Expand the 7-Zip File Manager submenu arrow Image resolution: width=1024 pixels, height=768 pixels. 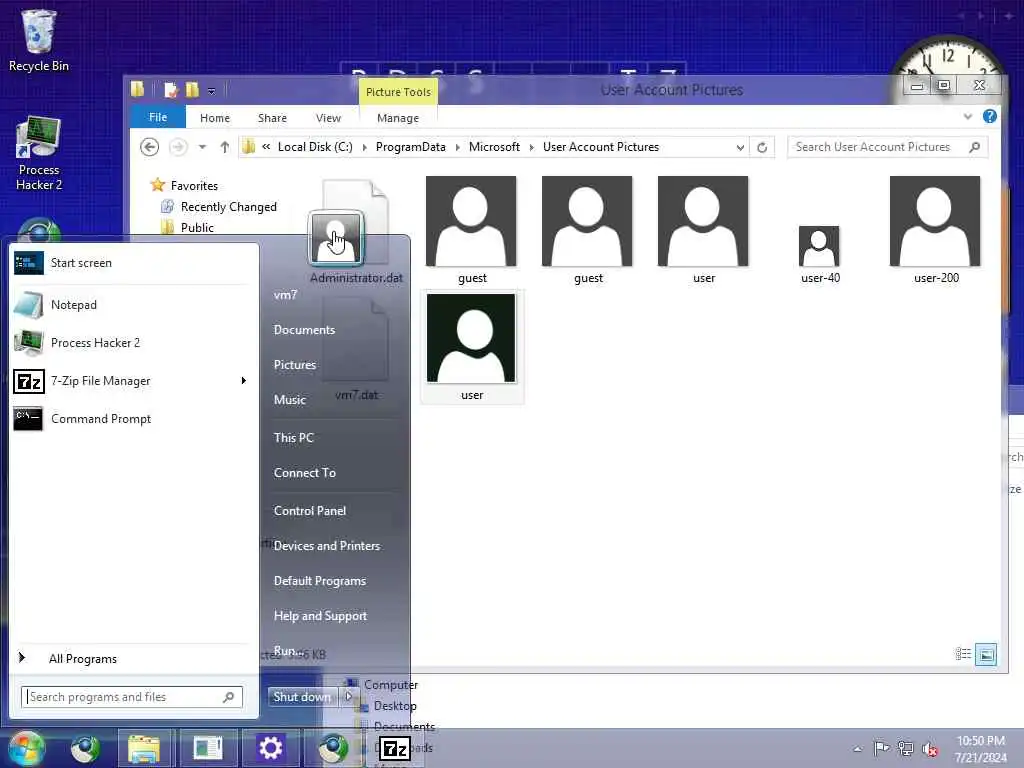[244, 381]
